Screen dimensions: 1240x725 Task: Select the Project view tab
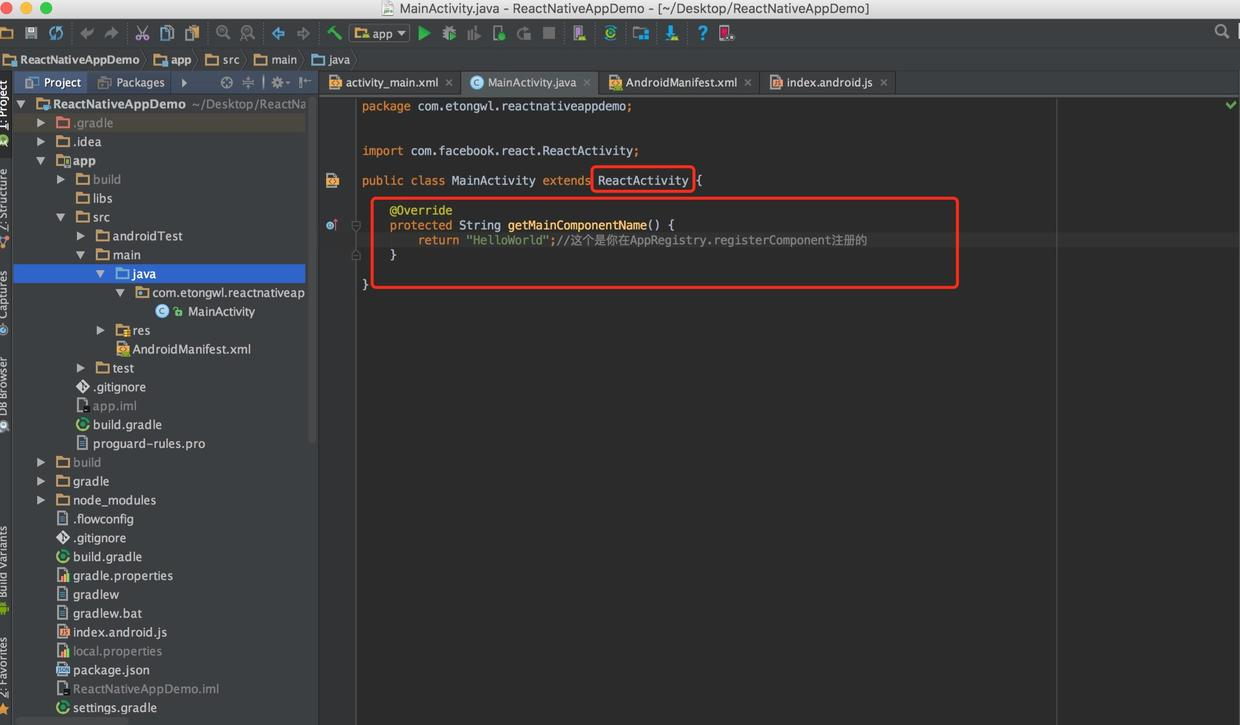[x=53, y=82]
